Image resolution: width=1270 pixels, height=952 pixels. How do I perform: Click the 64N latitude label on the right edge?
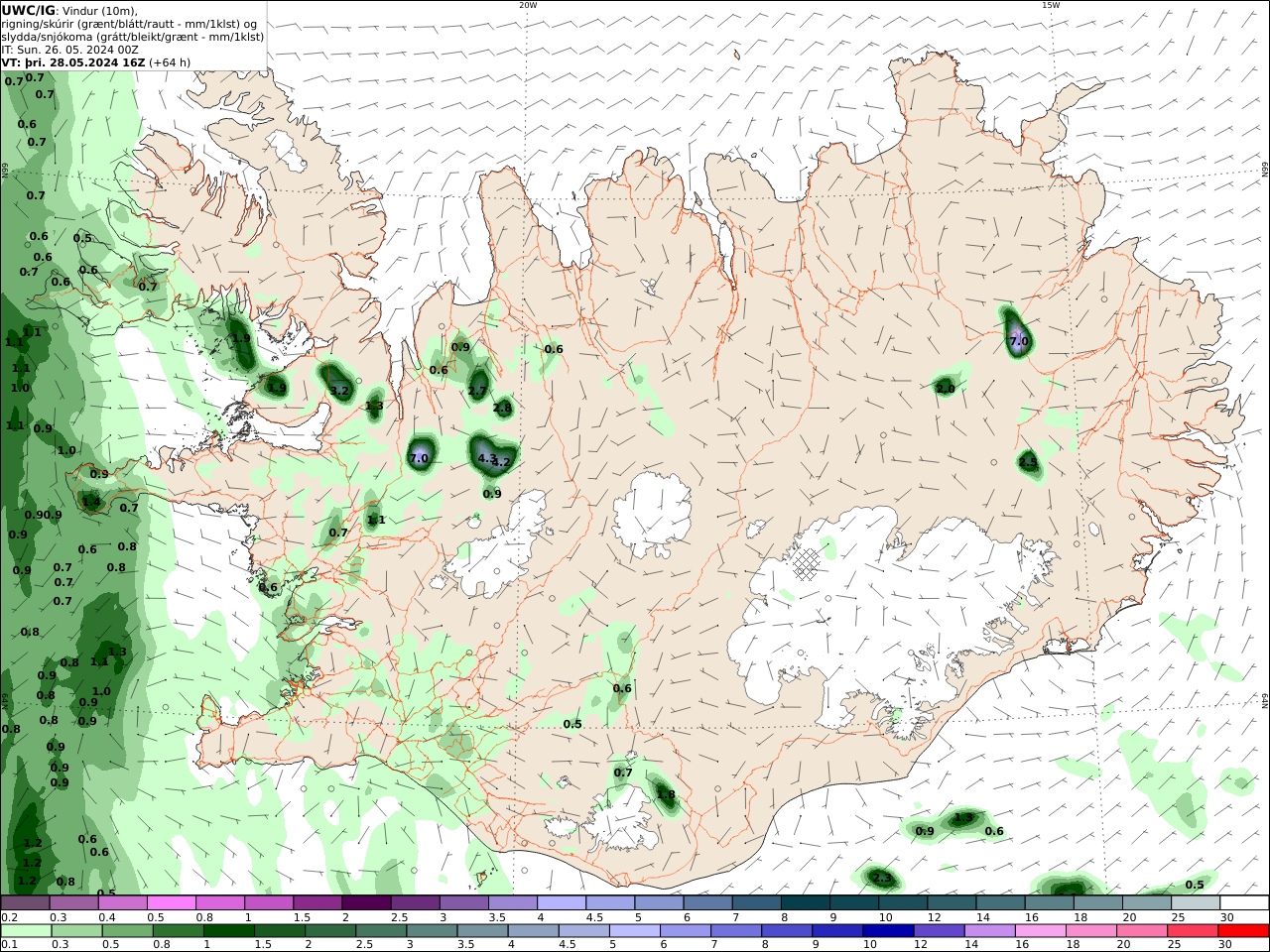coord(1265,700)
